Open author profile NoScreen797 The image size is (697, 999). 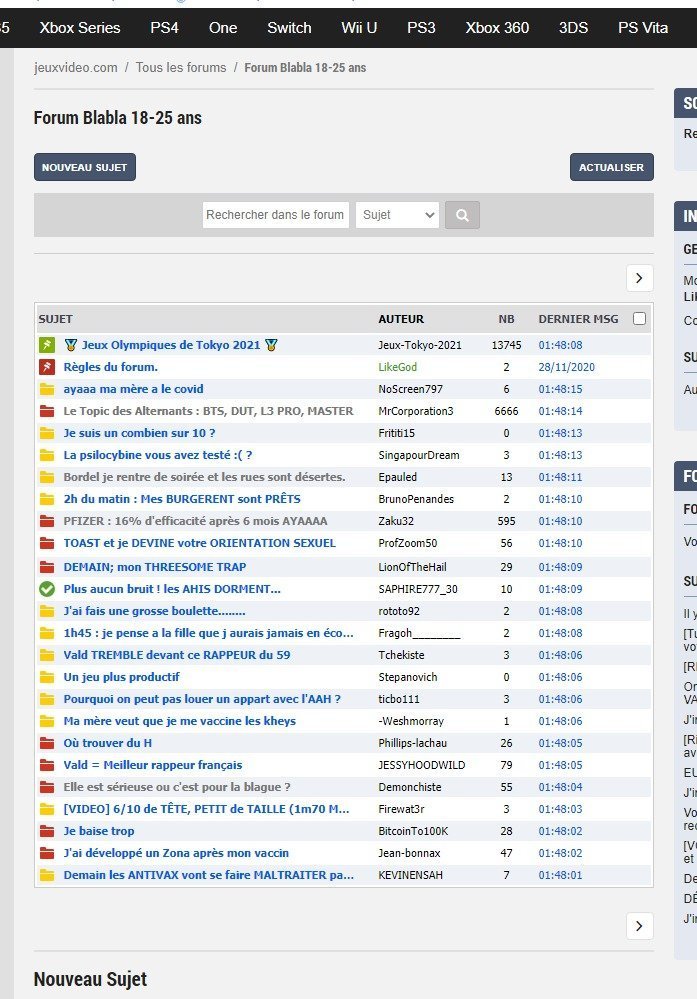[x=410, y=389]
